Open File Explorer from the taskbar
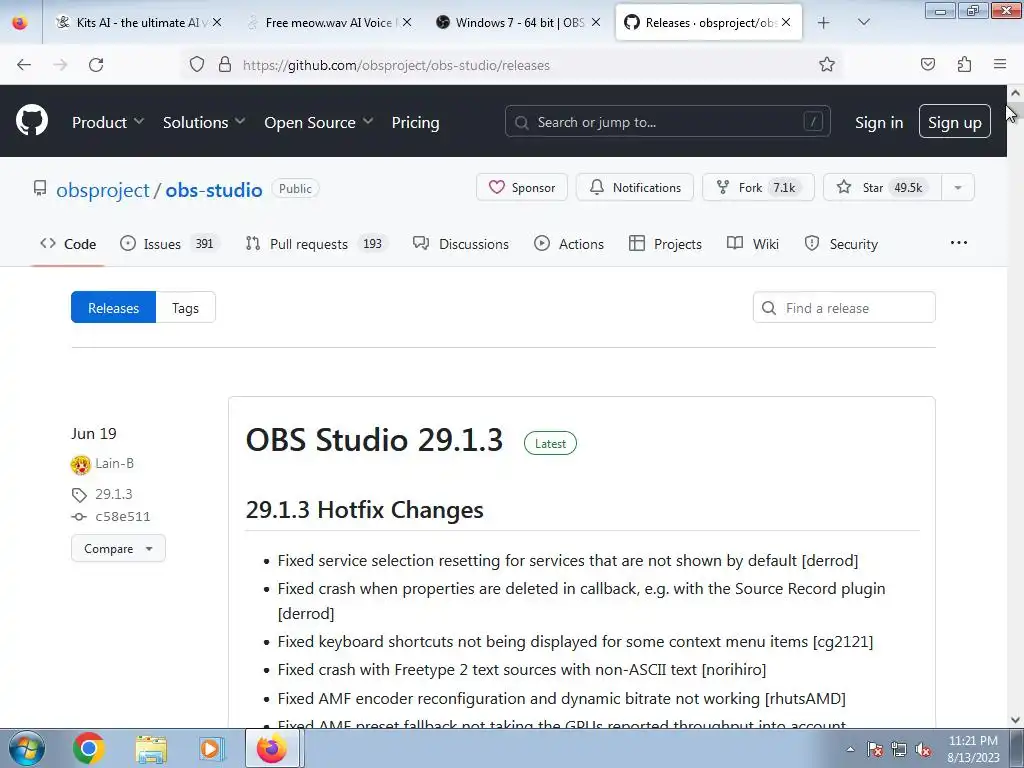Screen dimensions: 1024x768 (x=151, y=749)
